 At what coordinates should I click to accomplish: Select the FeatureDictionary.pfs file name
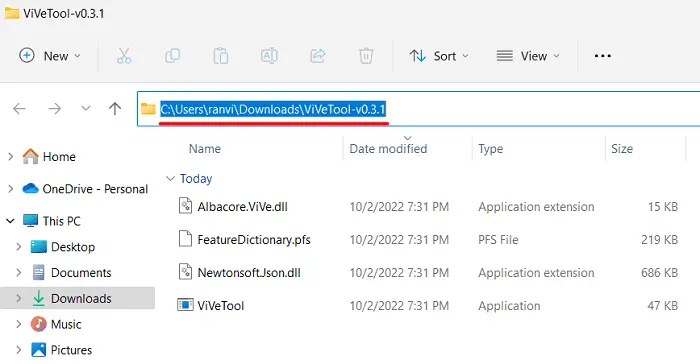(x=254, y=240)
